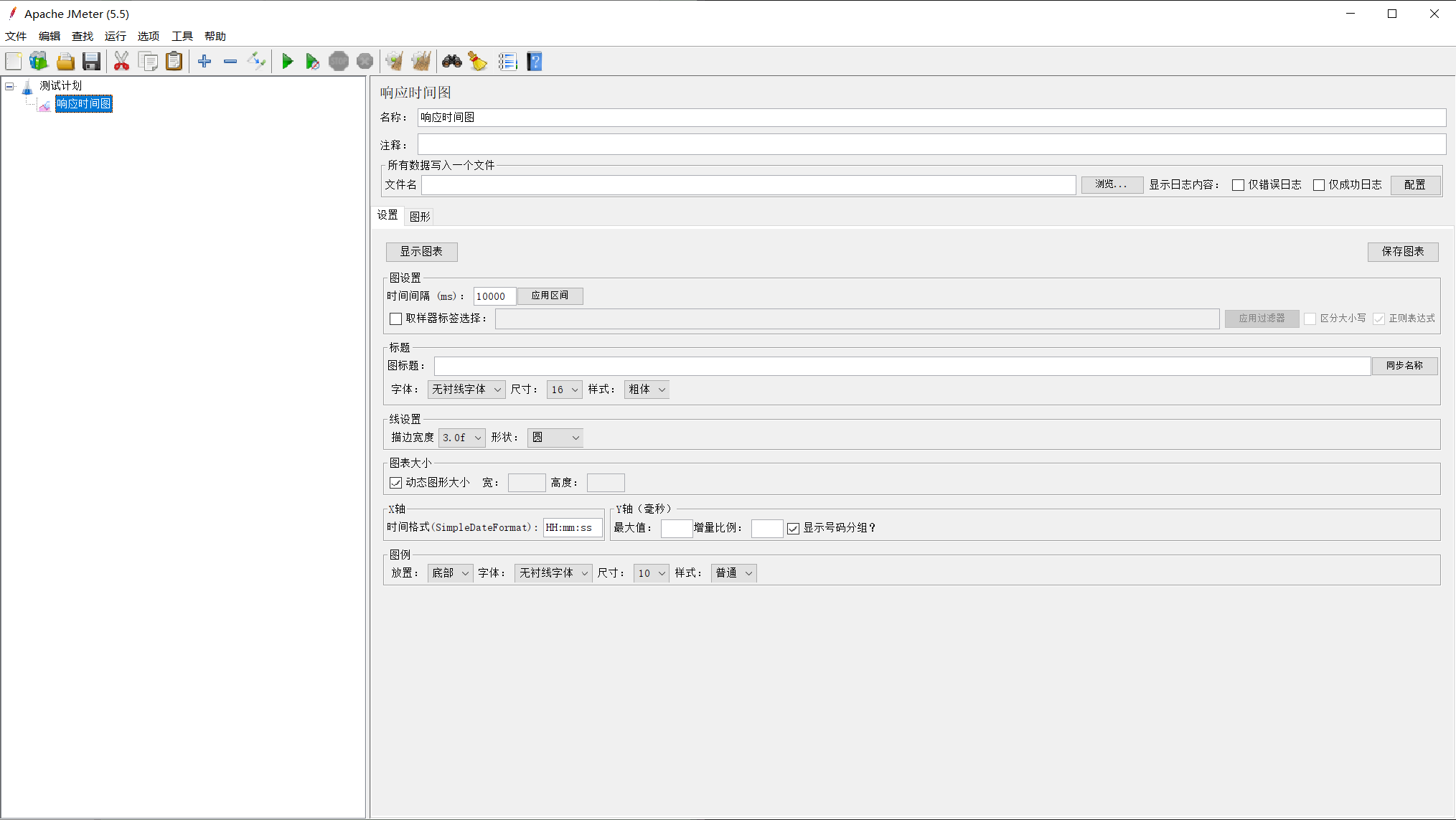Open the title 字体 dropdown

(x=466, y=390)
